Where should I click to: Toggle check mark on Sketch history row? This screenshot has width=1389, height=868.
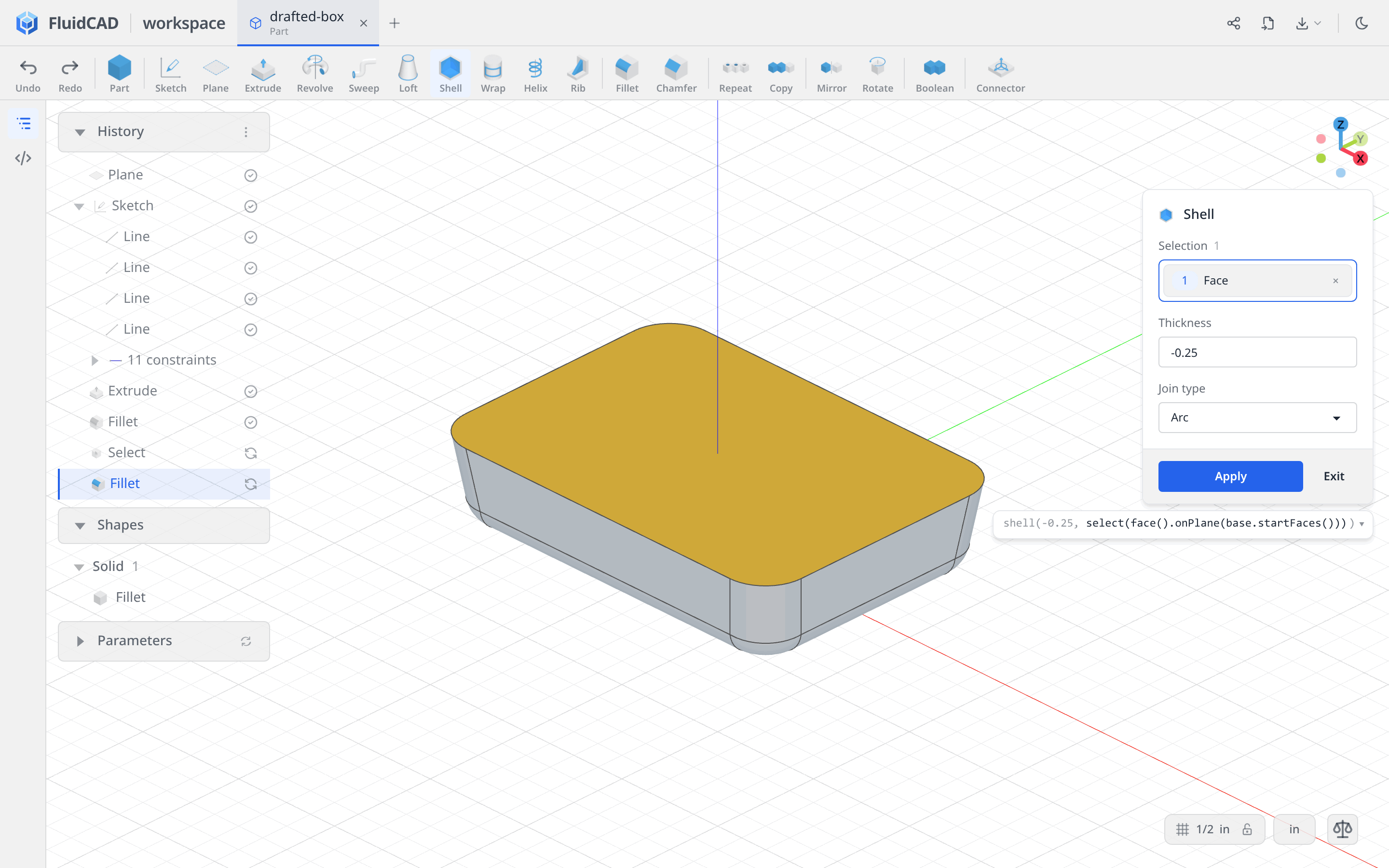click(x=250, y=206)
